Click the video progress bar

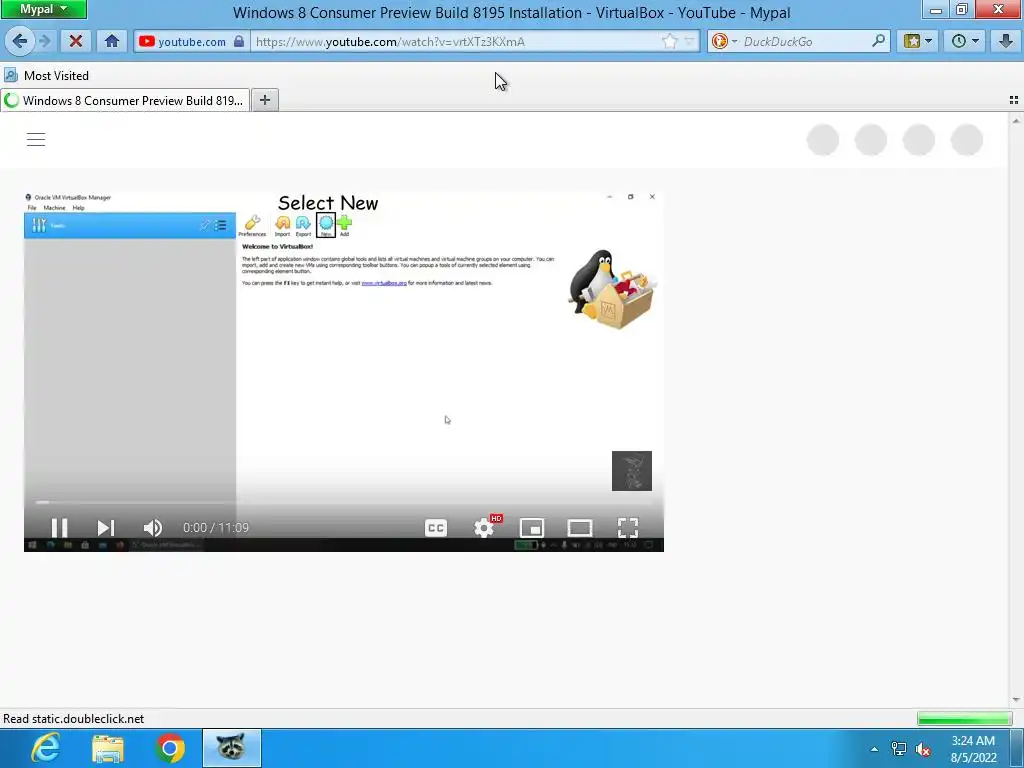pyautogui.click(x=344, y=502)
